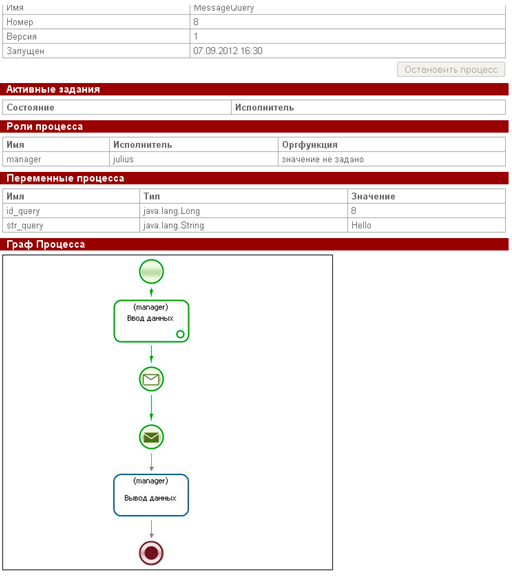The height and width of the screenshot is (578, 512).
Task: Click the small circle marker in Ввод данных task
Action: (180, 334)
